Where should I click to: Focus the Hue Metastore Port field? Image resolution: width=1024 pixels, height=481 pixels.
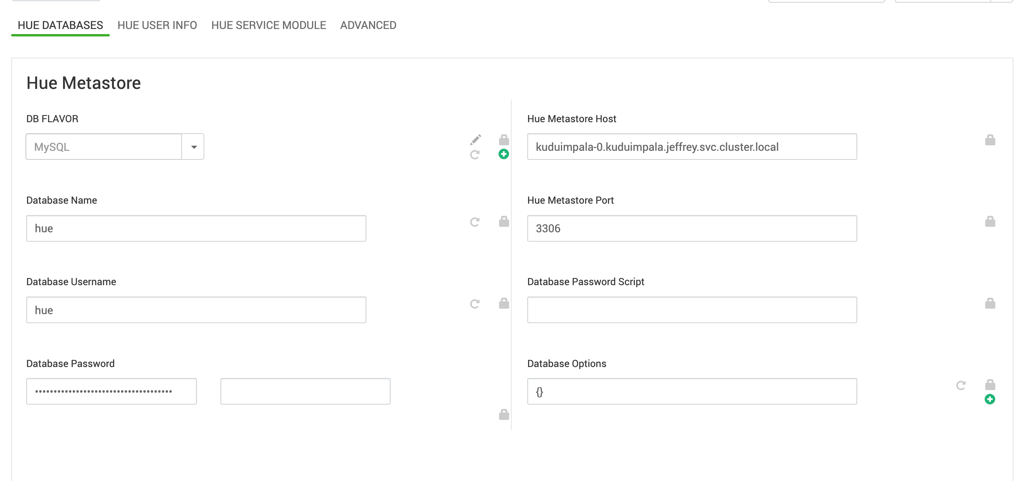692,228
